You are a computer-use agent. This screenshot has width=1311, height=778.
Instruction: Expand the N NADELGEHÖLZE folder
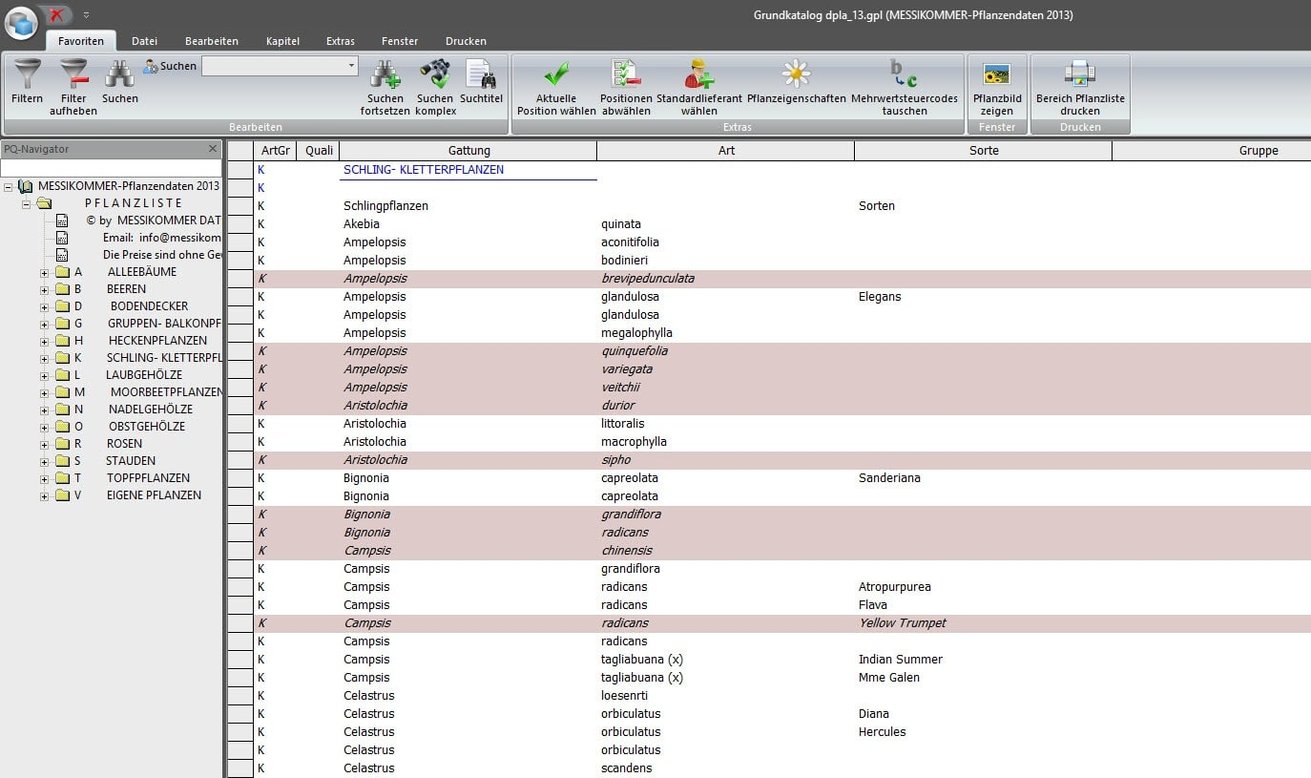pos(44,410)
